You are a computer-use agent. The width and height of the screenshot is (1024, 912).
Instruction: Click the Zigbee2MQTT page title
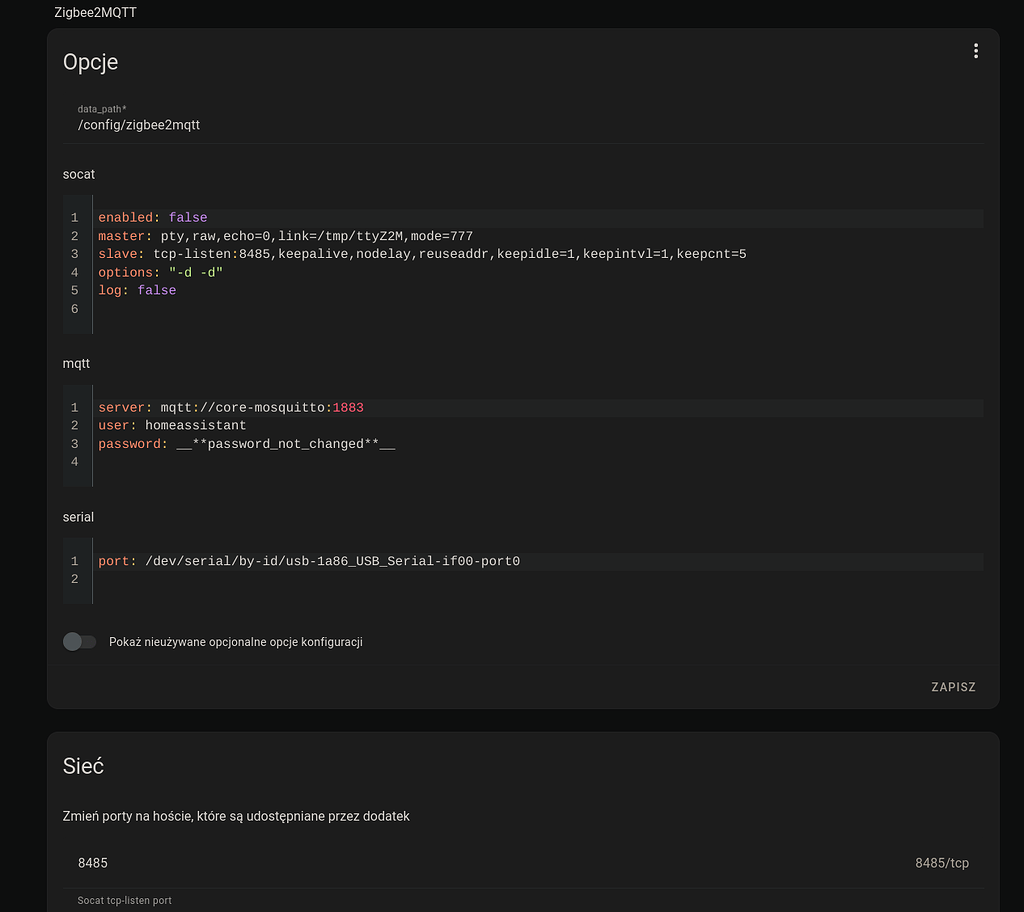(95, 13)
